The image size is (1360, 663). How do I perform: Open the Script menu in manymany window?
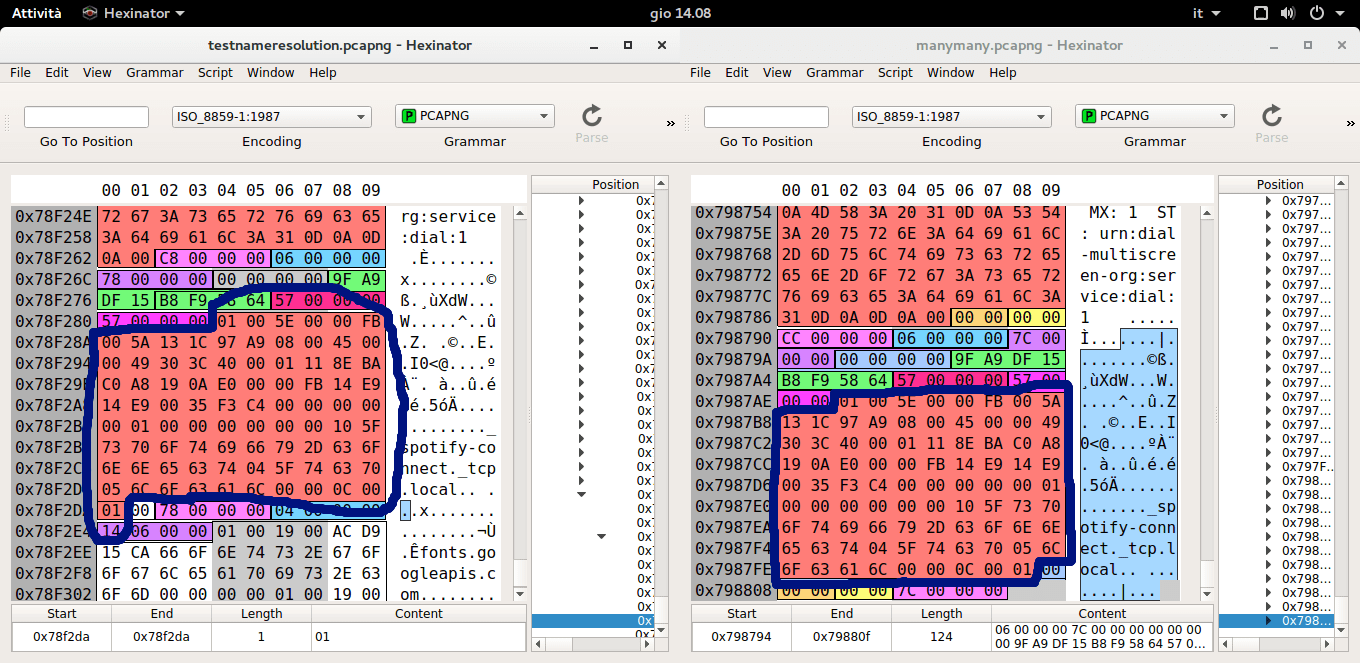click(895, 72)
